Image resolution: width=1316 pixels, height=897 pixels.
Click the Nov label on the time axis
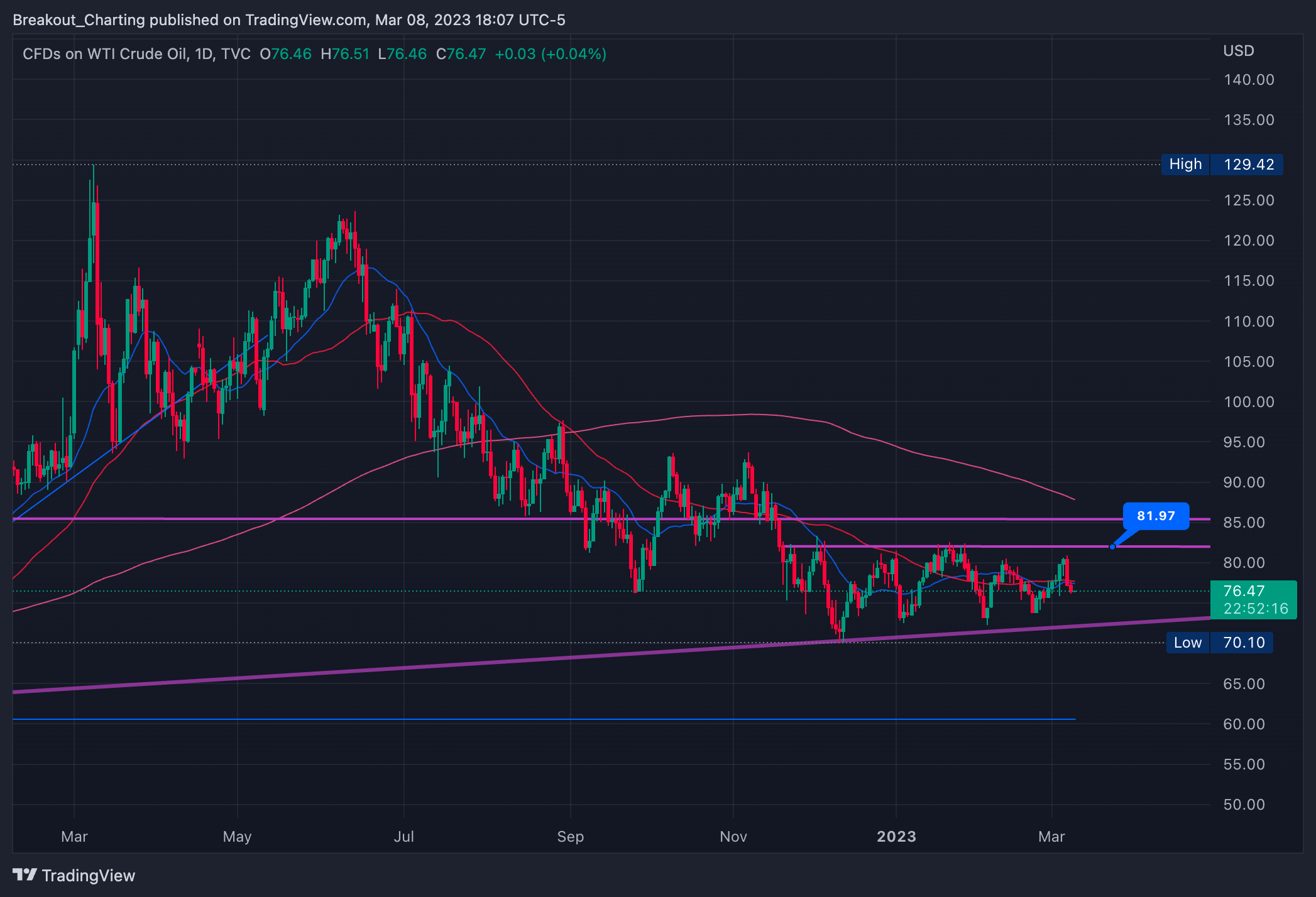(x=733, y=837)
